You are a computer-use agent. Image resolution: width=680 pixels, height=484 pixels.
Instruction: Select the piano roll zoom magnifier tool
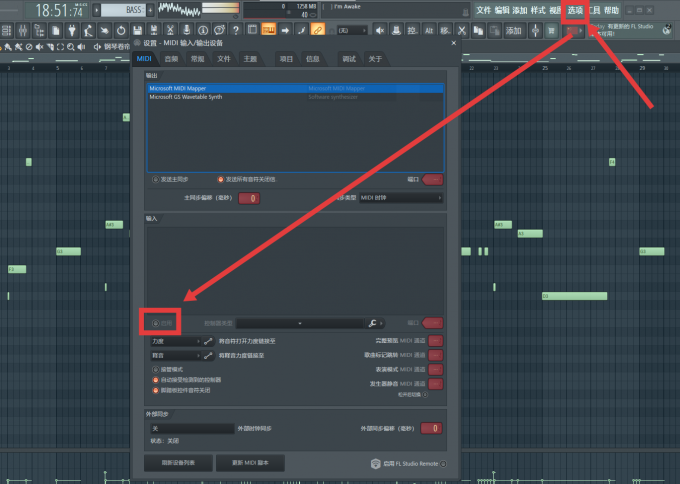coord(71,47)
